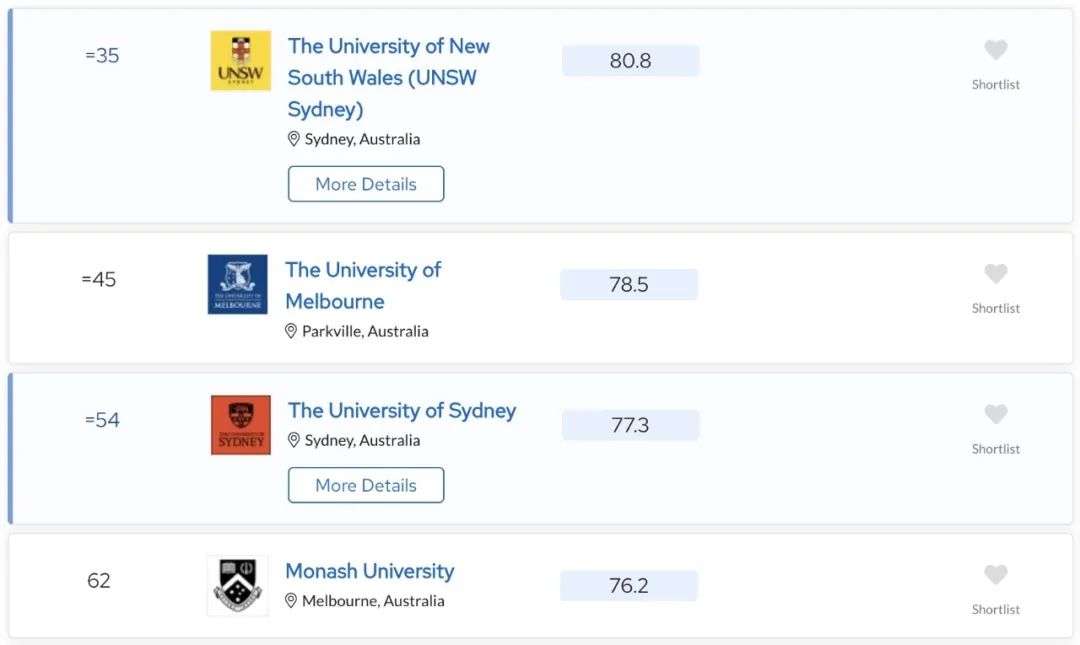The width and height of the screenshot is (1080, 645).
Task: Click location pin beside Parkville, Australia
Action: [x=291, y=331]
